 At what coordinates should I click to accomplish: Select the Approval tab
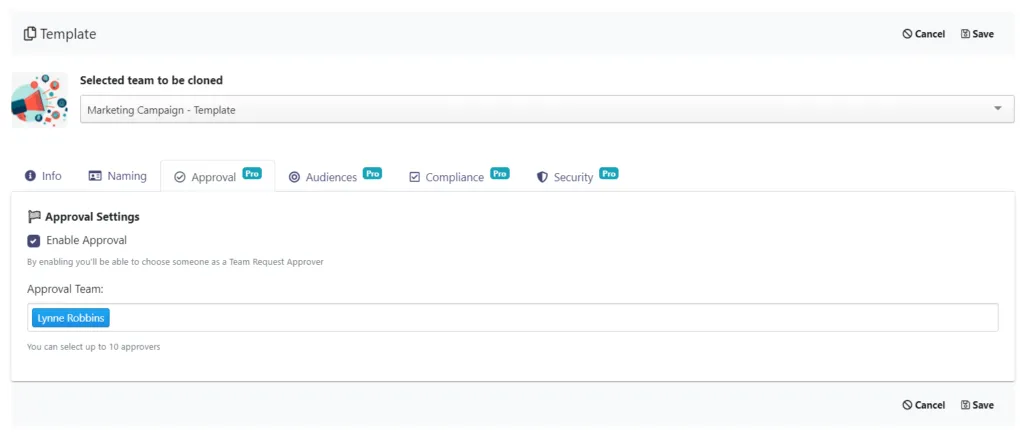[x=217, y=176]
